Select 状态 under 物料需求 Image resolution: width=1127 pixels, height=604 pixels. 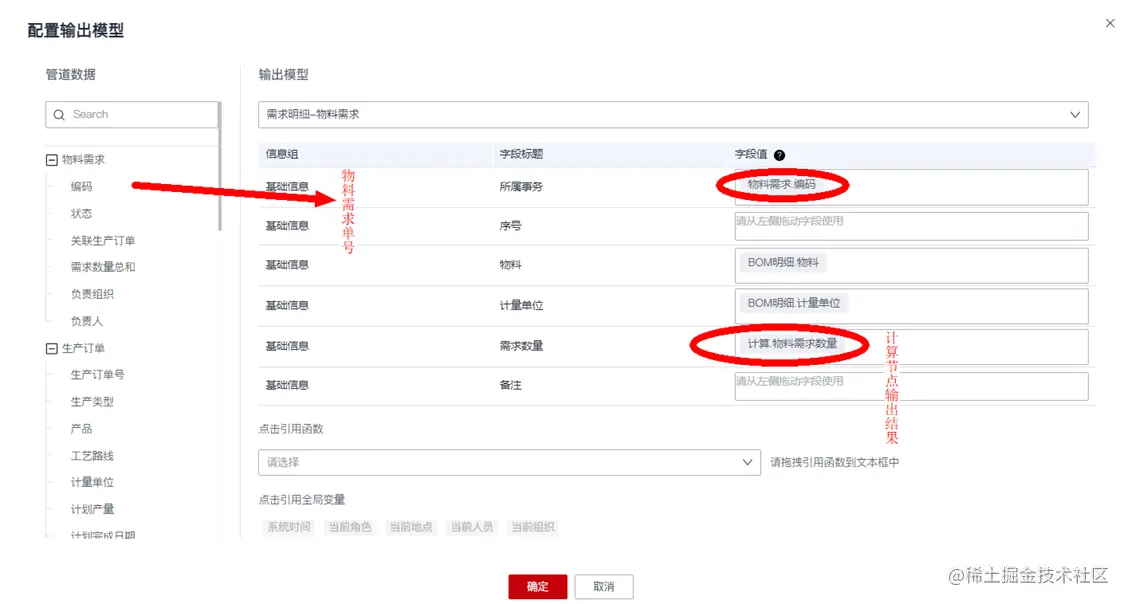pos(81,214)
